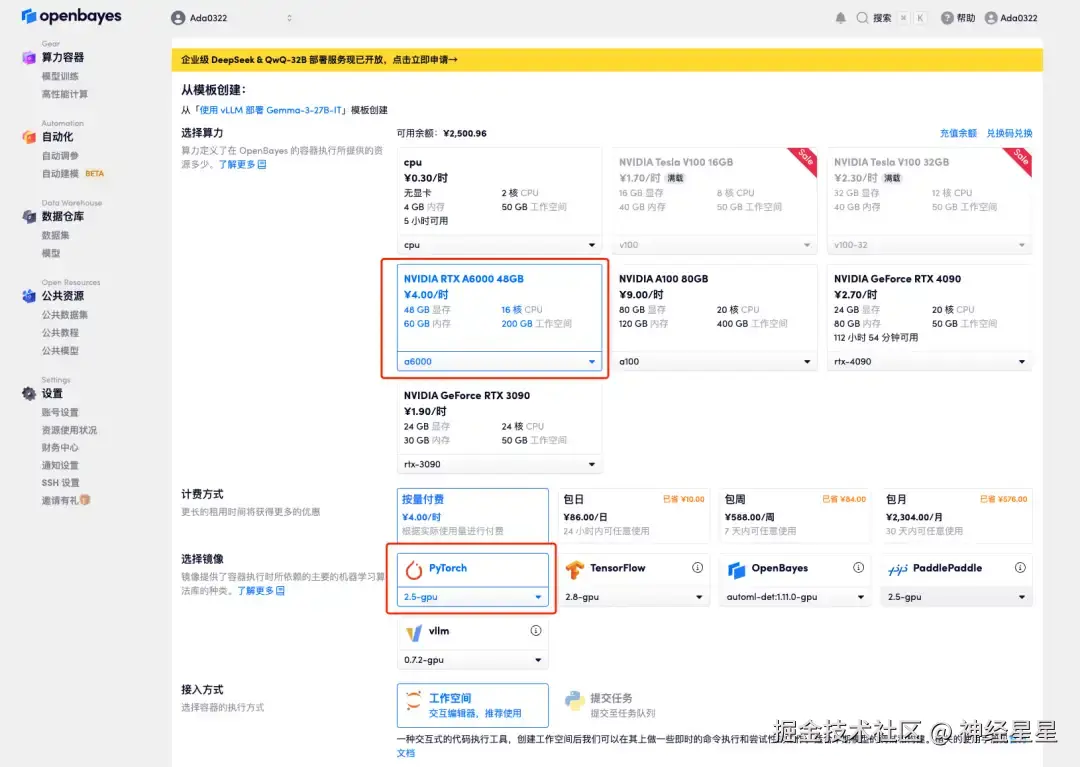Open the automl-det:1.11.0-gpu dropdown
1080x767 pixels.
coord(795,597)
